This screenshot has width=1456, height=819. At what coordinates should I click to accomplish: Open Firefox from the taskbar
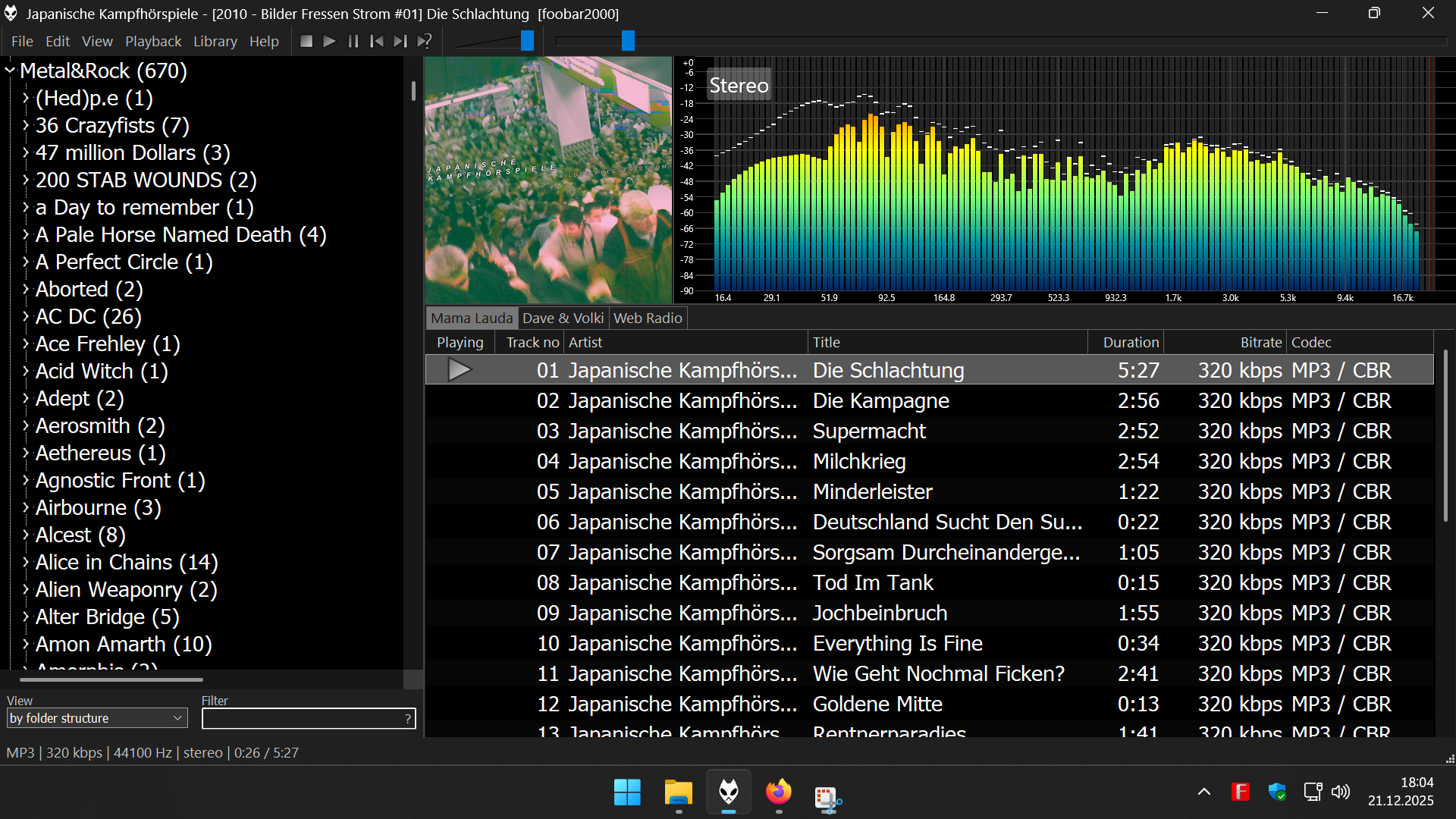pyautogui.click(x=778, y=792)
